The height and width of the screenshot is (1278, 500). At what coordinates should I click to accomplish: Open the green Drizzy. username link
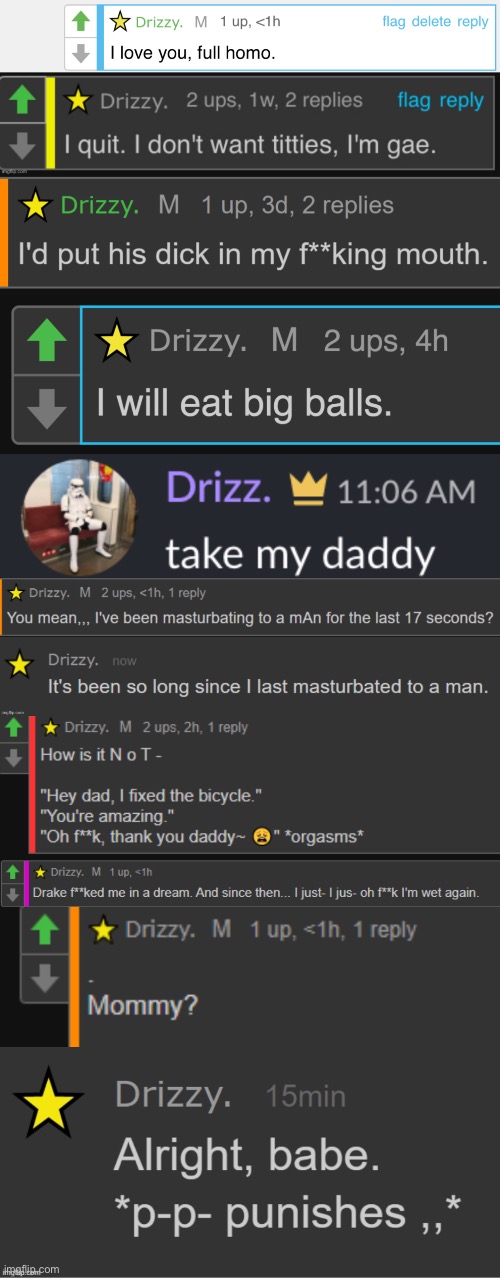tap(99, 205)
